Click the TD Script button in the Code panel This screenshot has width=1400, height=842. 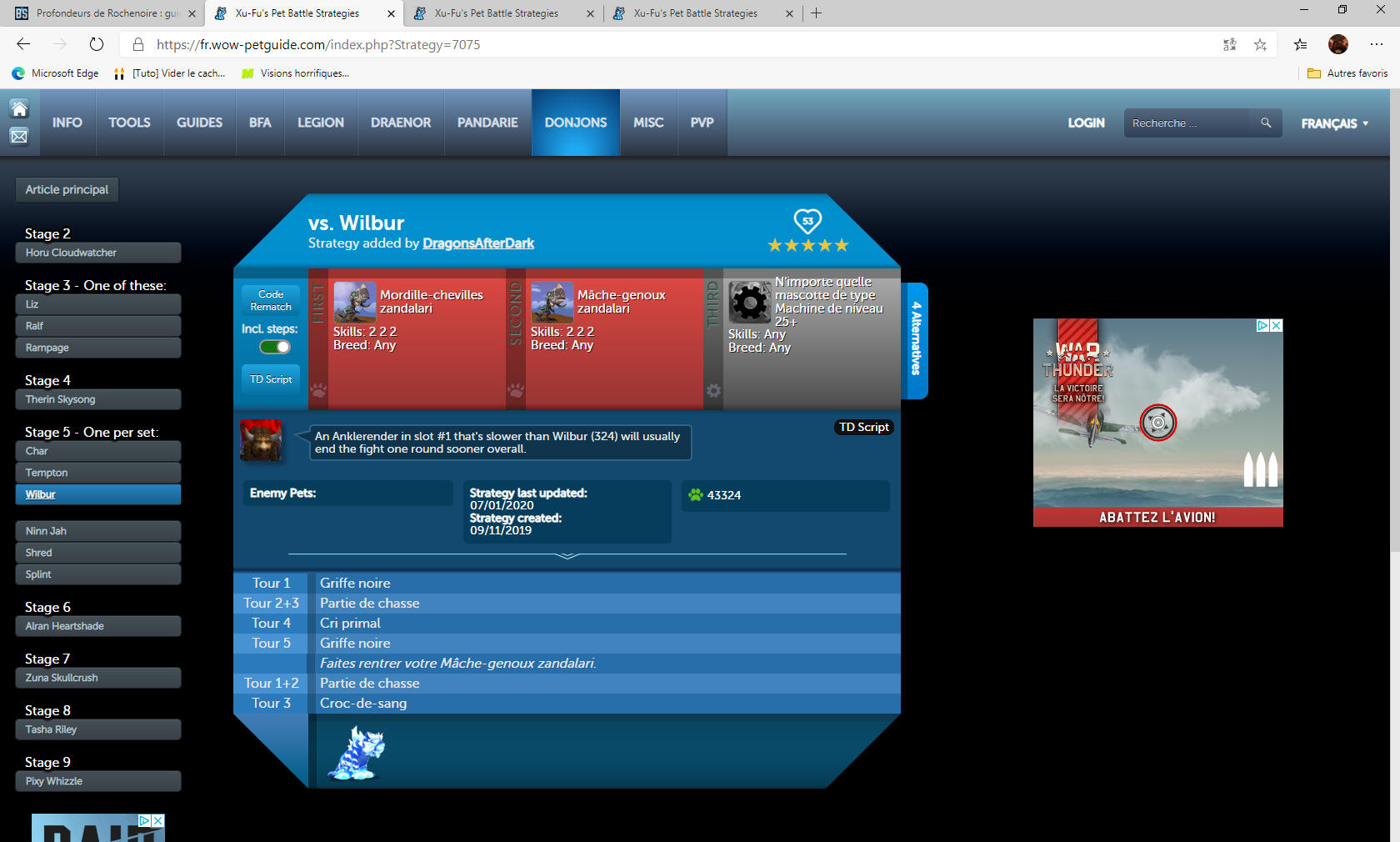pyautogui.click(x=271, y=379)
